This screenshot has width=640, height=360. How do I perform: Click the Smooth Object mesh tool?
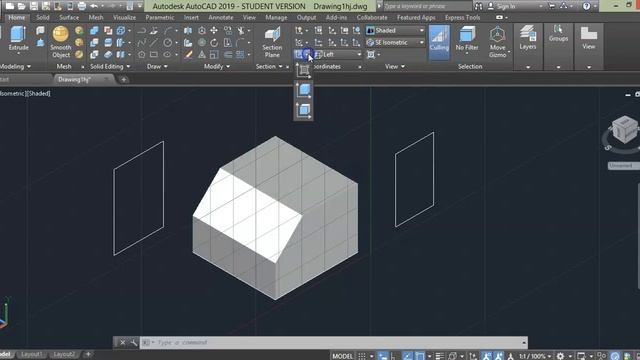[x=60, y=42]
